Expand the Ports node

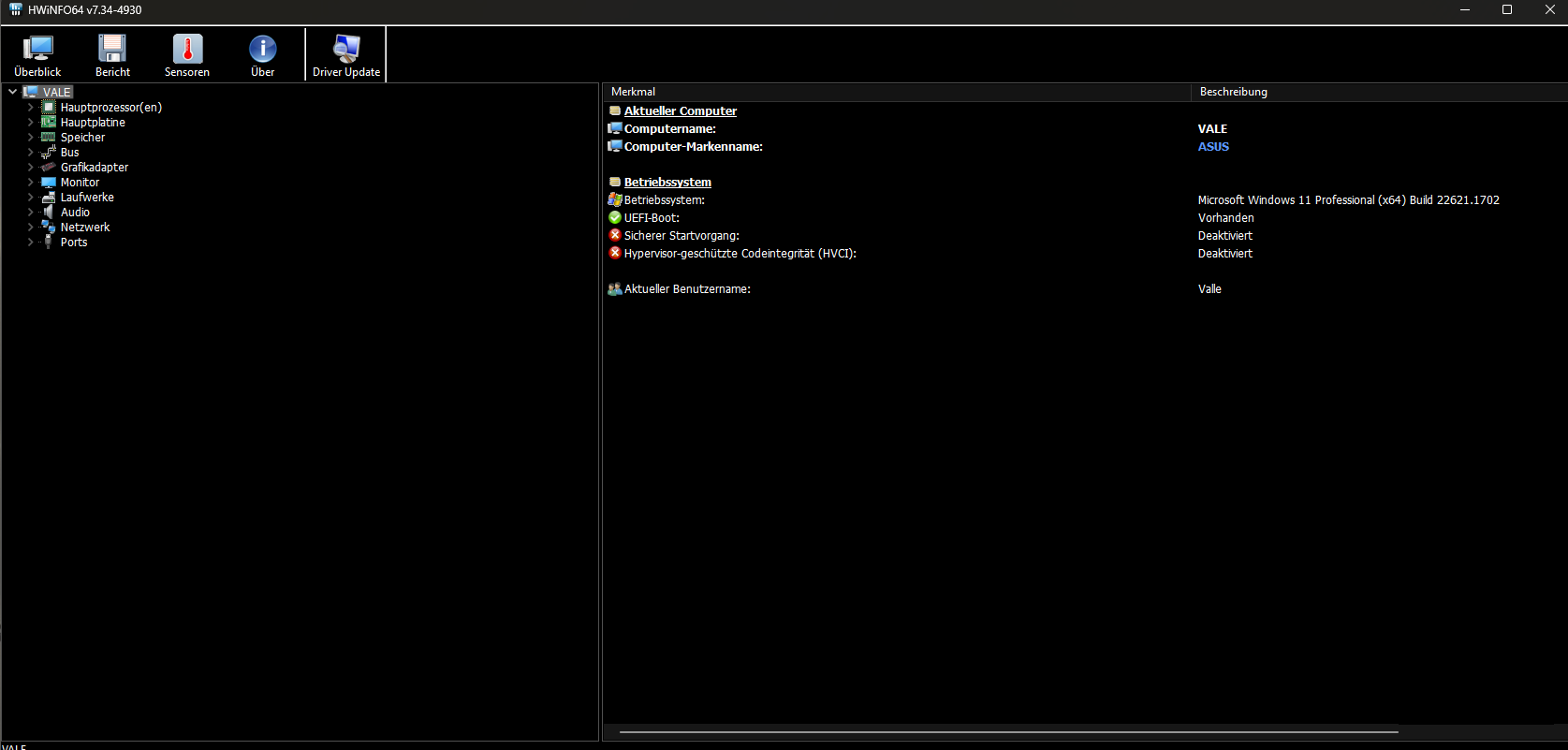point(30,242)
